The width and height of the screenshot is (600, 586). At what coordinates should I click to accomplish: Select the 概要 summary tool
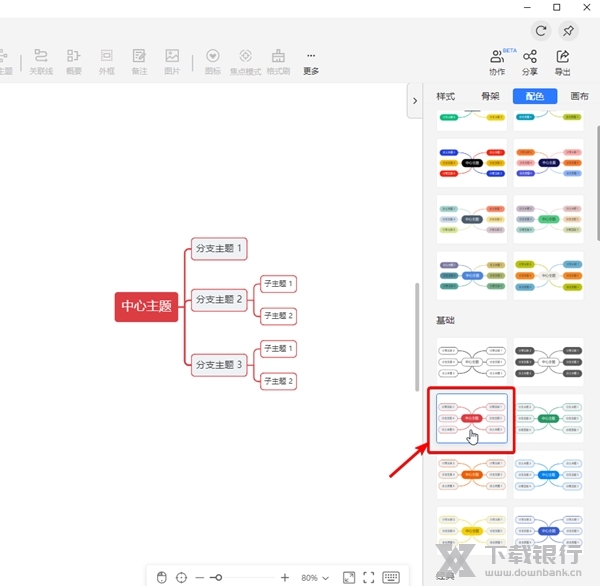(74, 61)
